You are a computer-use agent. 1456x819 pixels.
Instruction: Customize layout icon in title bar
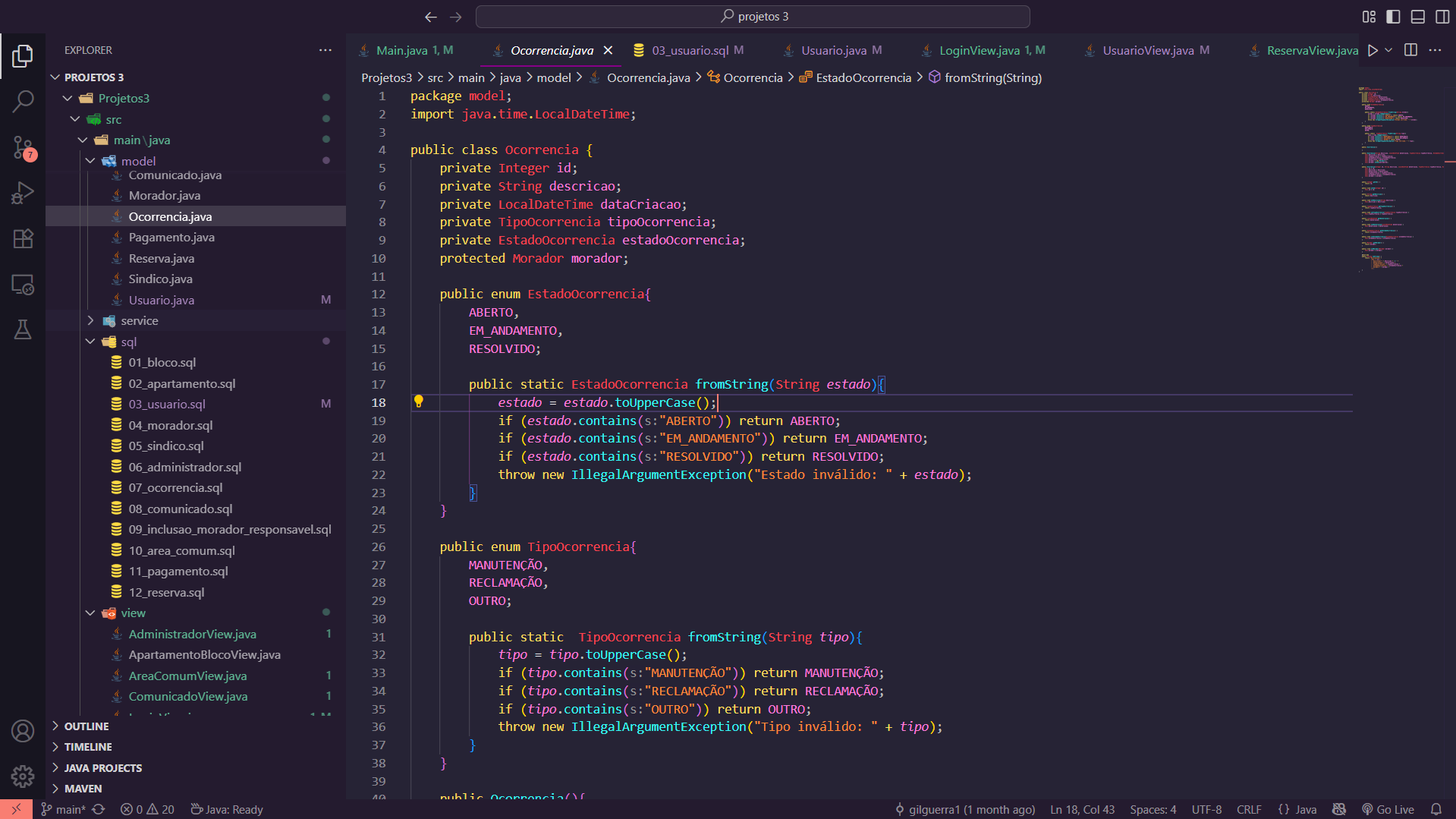coord(1369,17)
